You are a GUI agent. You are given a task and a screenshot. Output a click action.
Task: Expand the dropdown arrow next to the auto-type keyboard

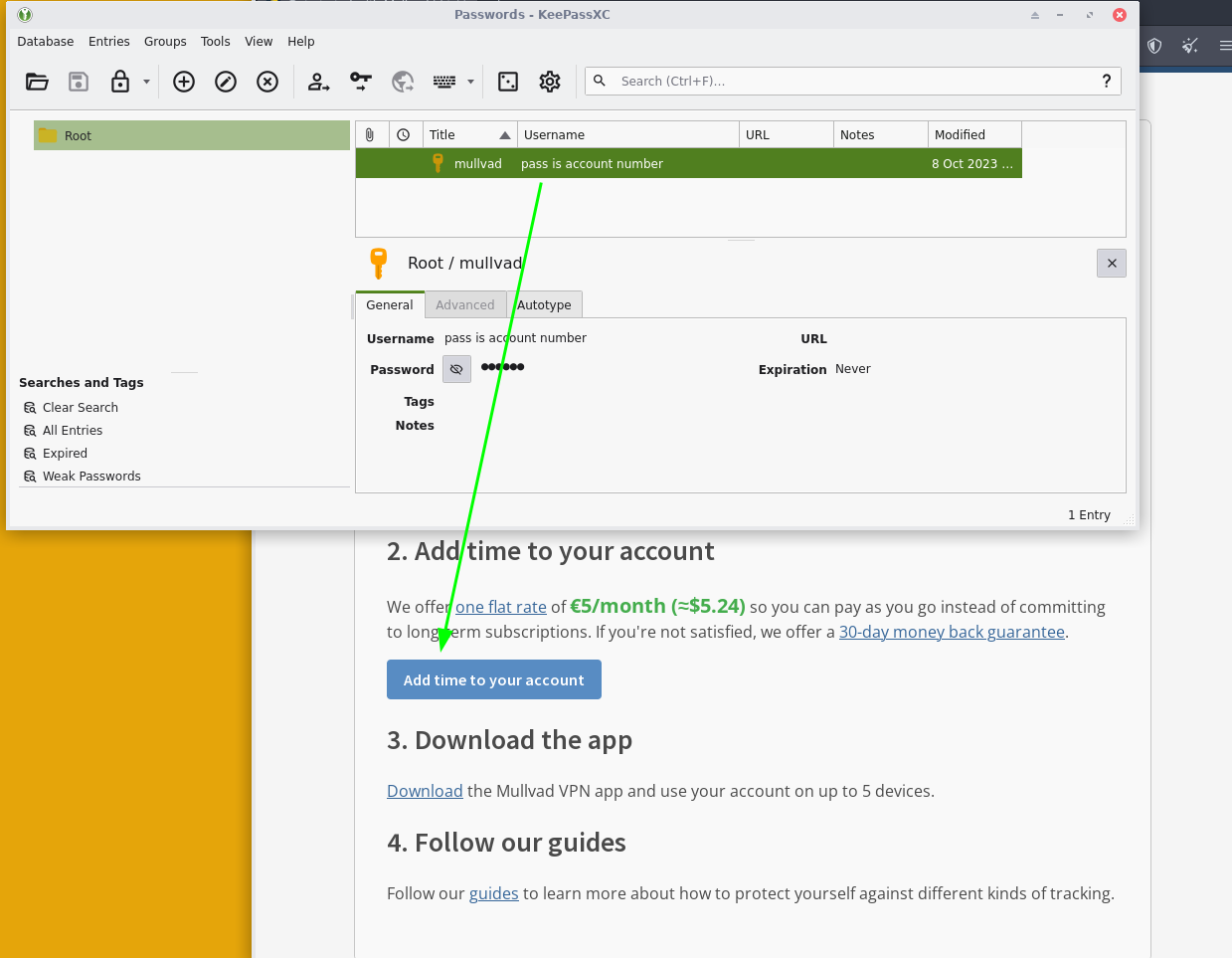(470, 82)
